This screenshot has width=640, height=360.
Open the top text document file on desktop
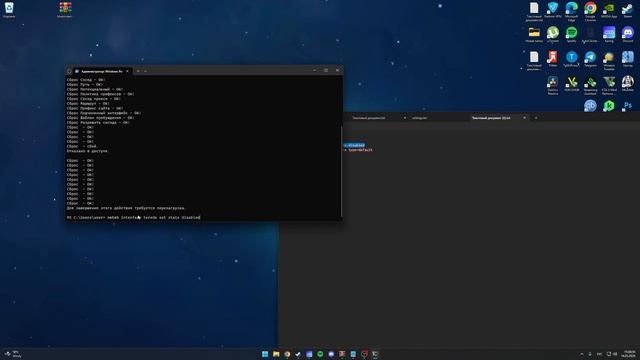click(x=534, y=11)
